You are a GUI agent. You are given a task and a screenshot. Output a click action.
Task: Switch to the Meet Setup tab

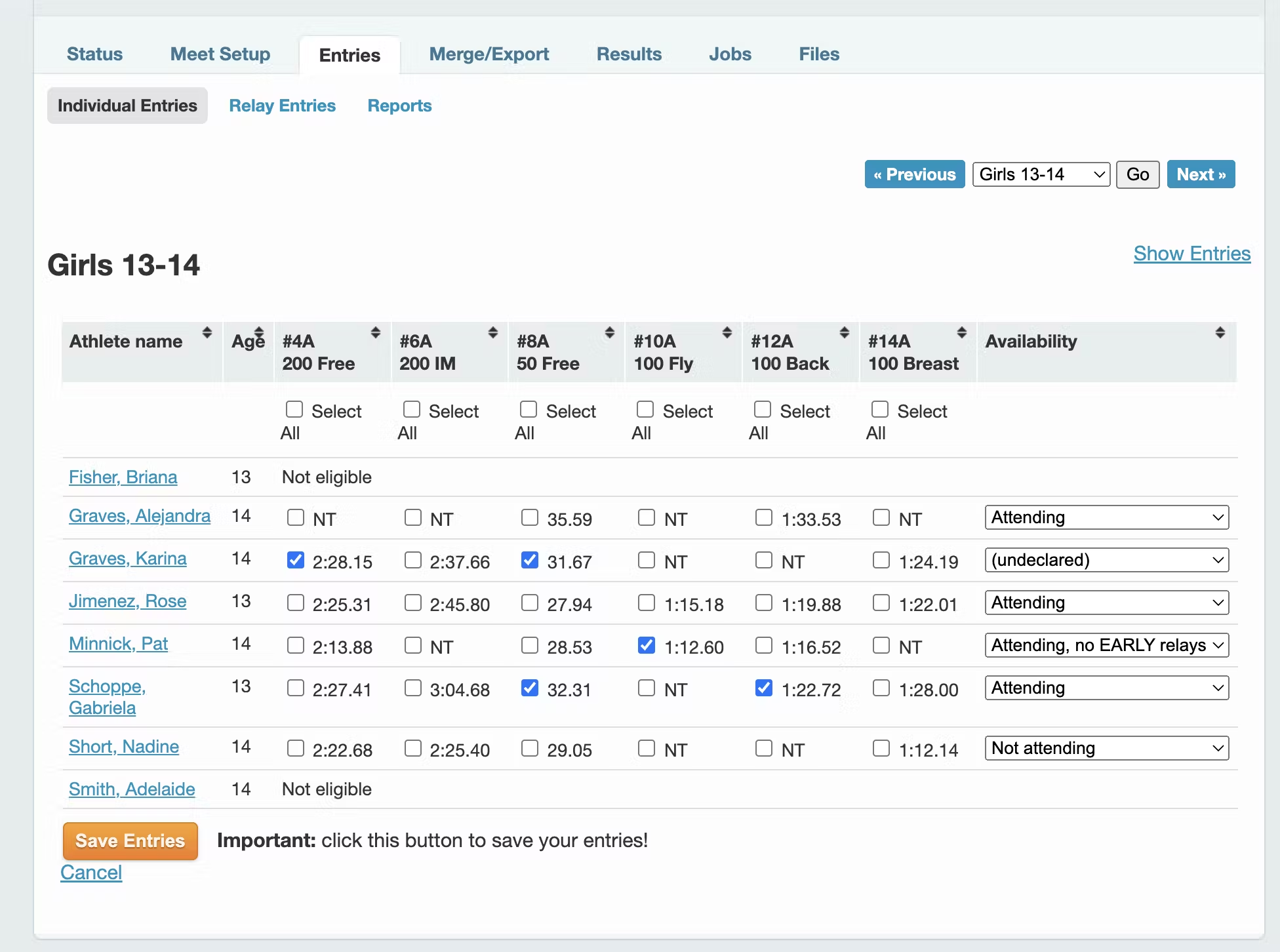click(220, 54)
